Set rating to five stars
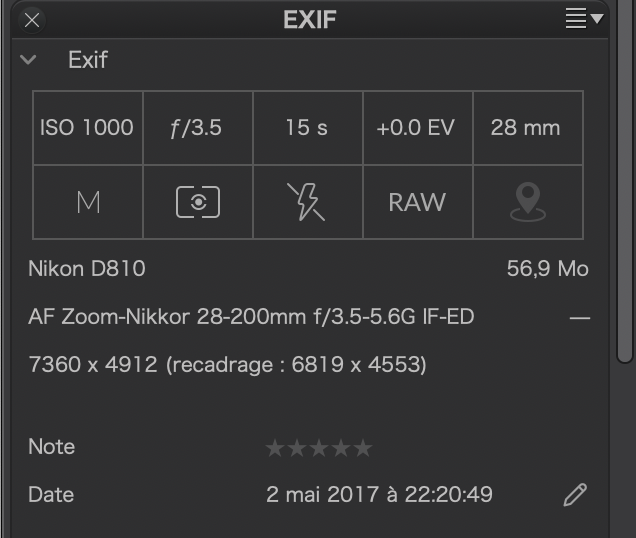Screen dimensions: 636x538 click(x=363, y=448)
